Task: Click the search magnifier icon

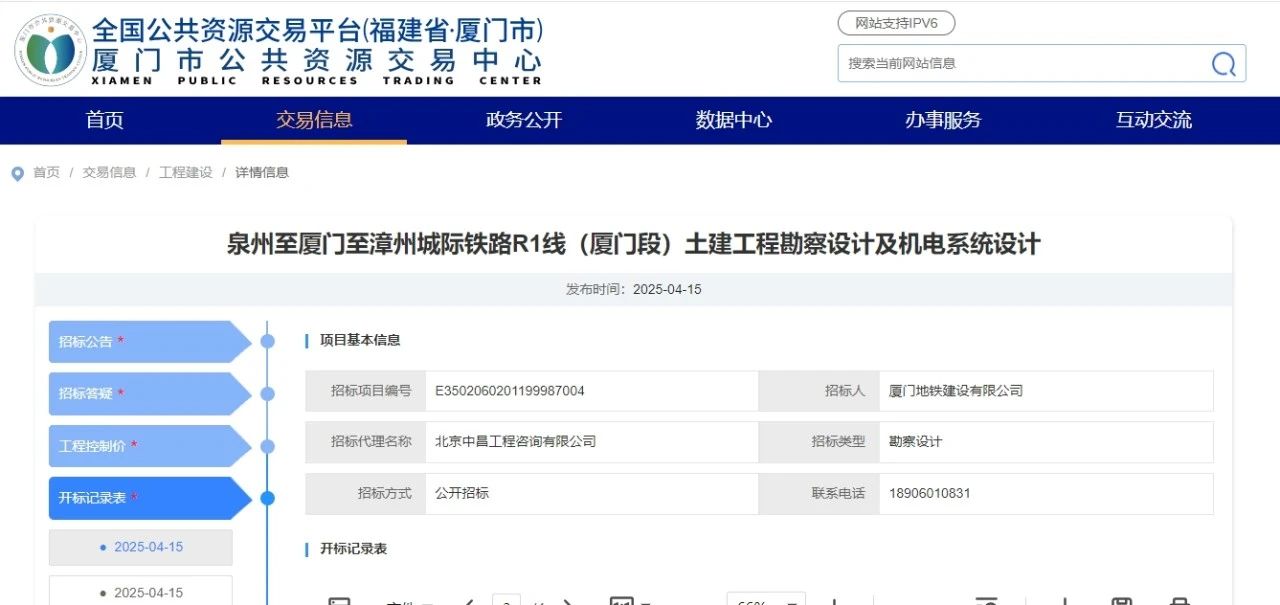Action: tap(1223, 64)
